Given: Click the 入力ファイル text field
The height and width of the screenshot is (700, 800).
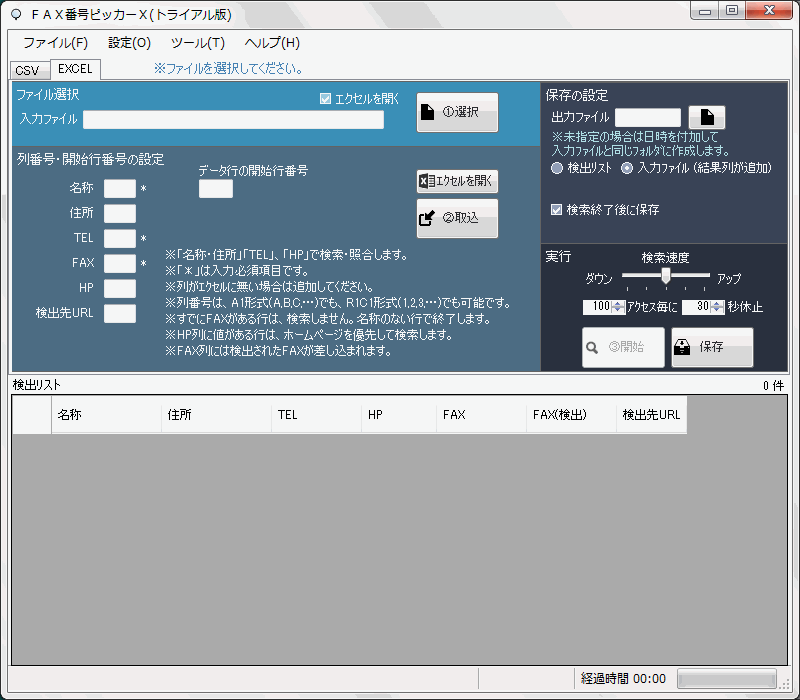Looking at the screenshot, I should pos(233,120).
